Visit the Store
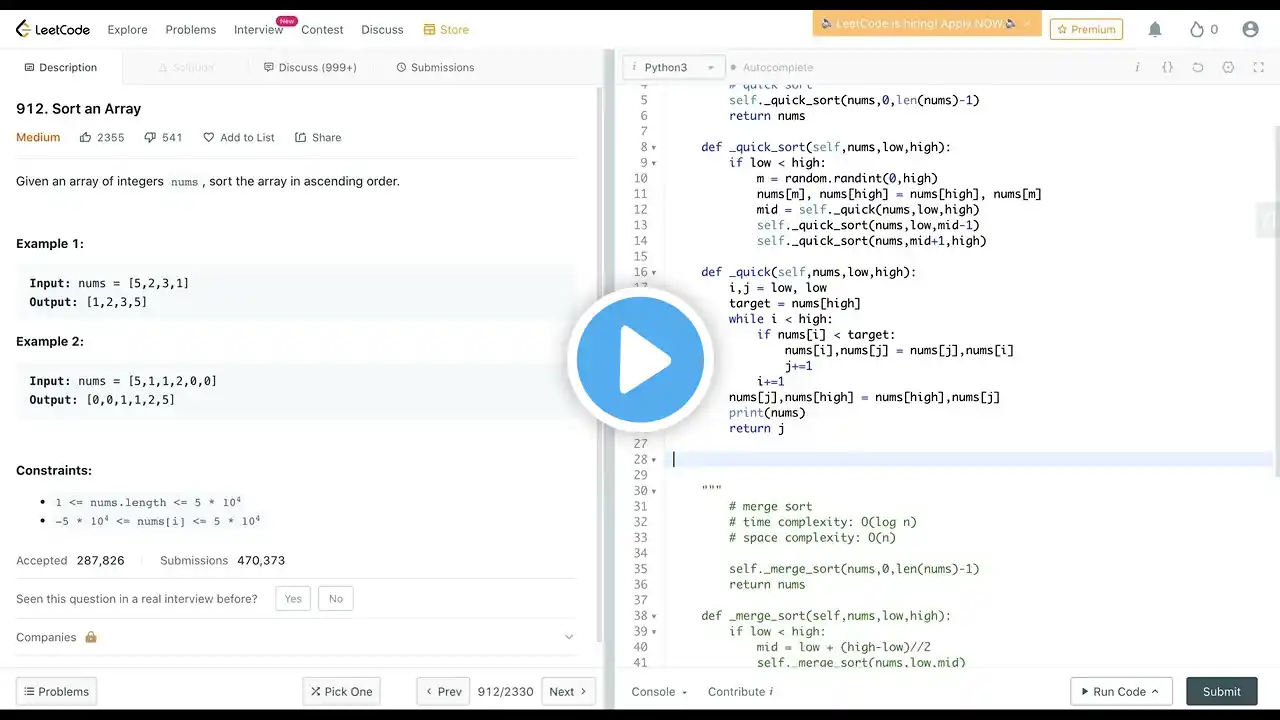Screen dimensions: 1280x720 446,30
